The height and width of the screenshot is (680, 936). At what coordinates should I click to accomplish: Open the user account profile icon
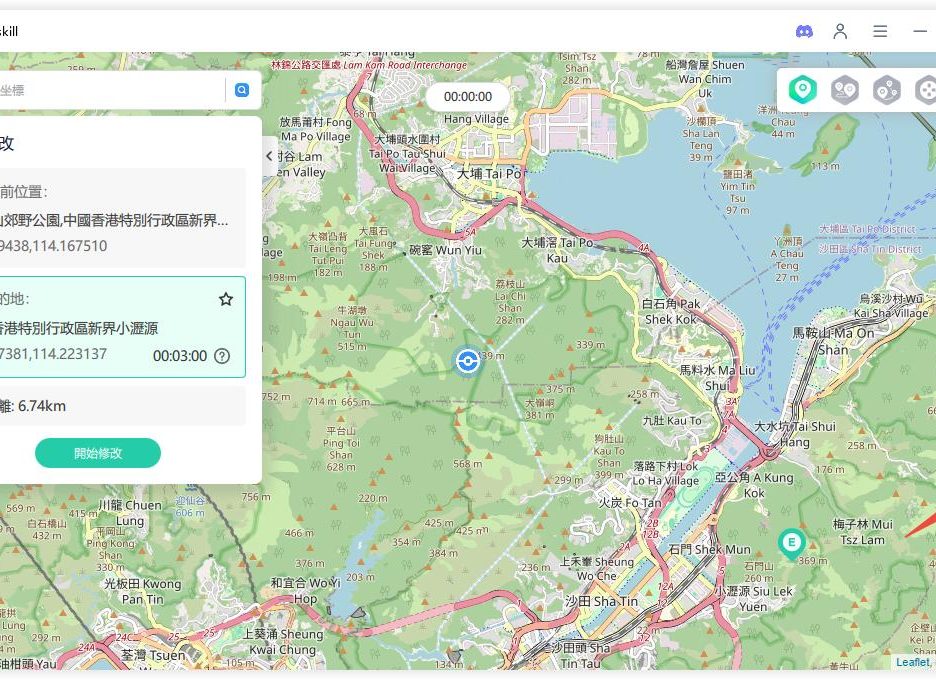[840, 31]
